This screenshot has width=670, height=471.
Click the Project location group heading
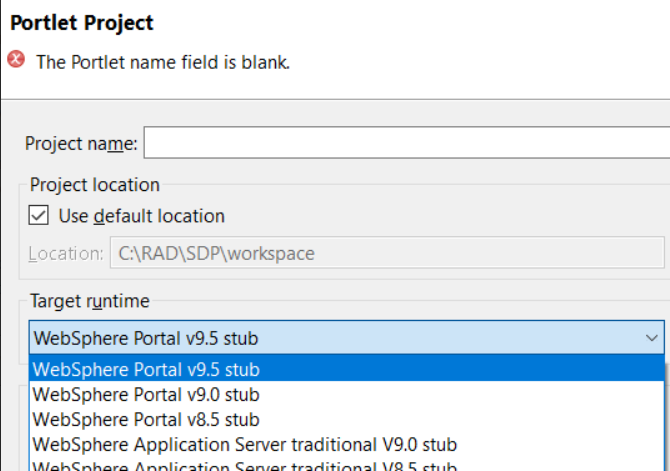pos(94,184)
